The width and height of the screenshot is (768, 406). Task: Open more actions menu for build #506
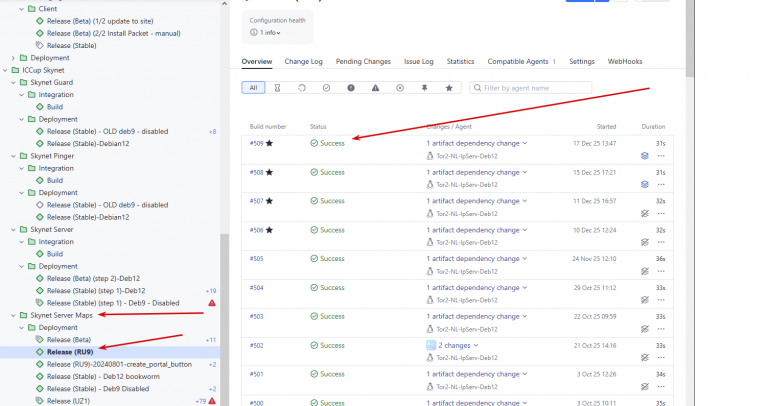661,242
